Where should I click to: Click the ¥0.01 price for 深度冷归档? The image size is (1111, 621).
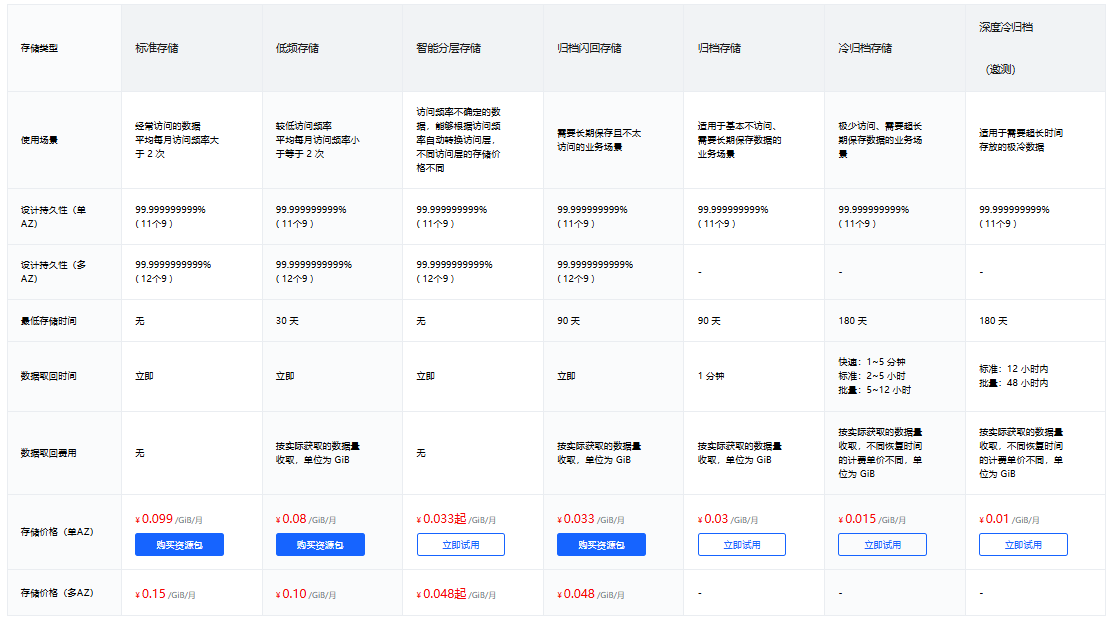coord(994,519)
